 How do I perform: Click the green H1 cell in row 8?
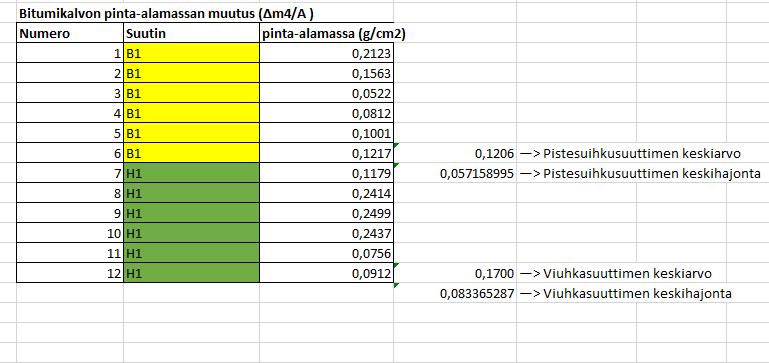pos(191,193)
